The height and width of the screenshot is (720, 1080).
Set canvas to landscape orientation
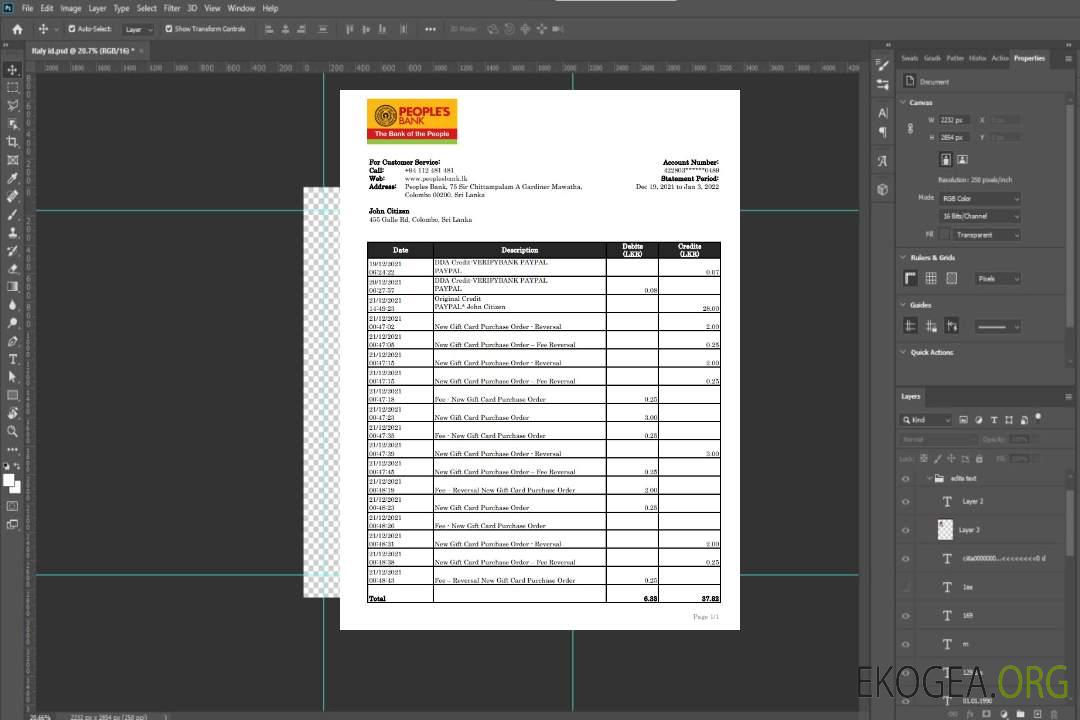[x=962, y=160]
